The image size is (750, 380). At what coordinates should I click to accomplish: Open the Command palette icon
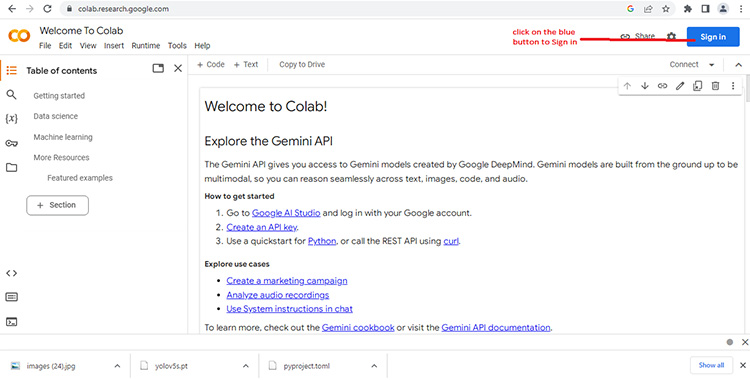click(11, 297)
